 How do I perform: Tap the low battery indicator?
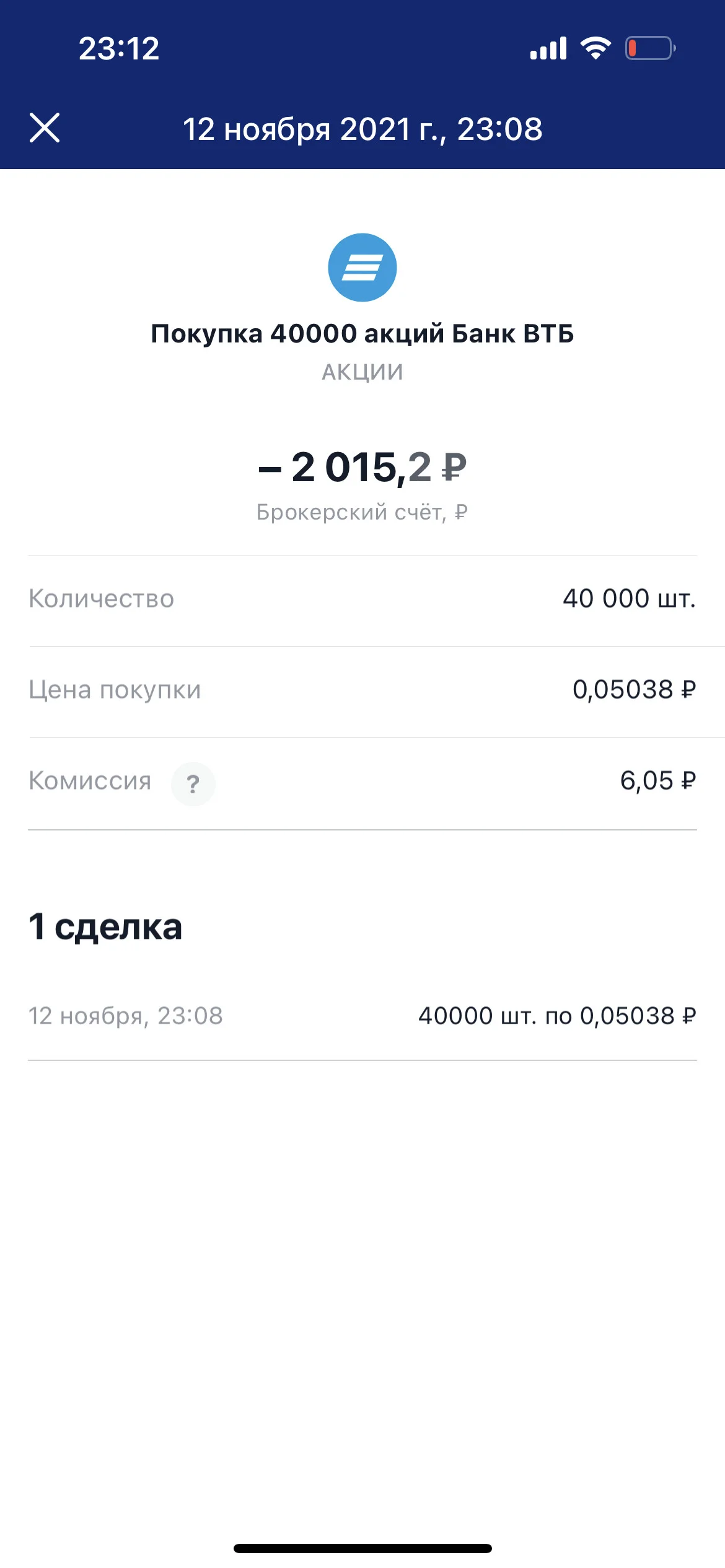[x=651, y=48]
